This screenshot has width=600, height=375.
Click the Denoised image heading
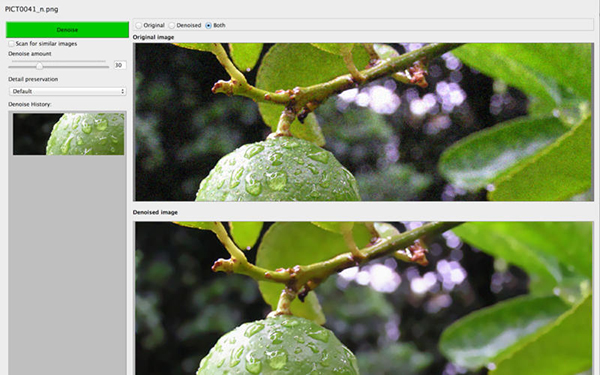[155, 212]
